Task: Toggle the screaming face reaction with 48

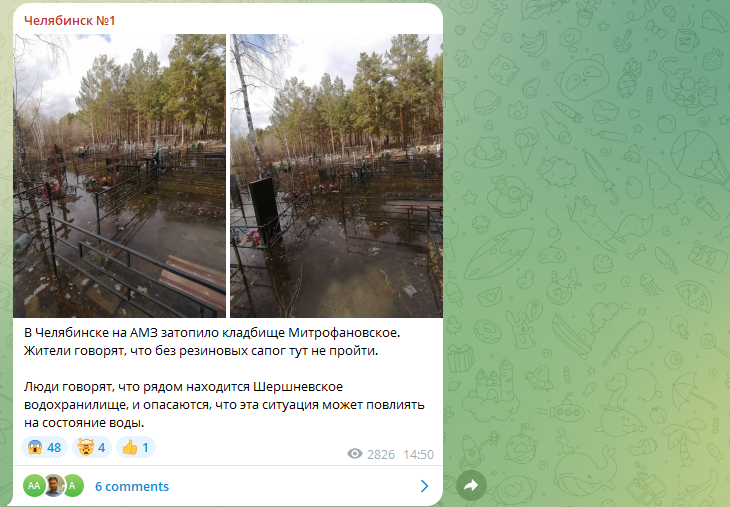Action: click(45, 447)
